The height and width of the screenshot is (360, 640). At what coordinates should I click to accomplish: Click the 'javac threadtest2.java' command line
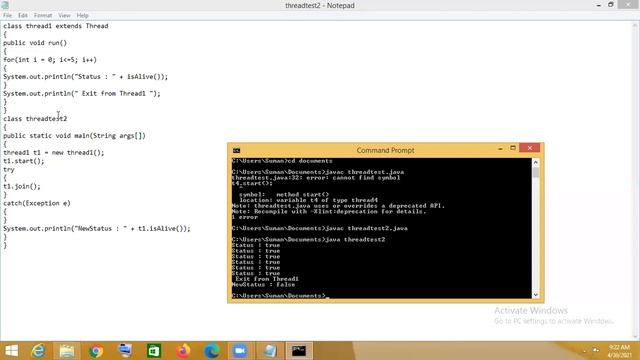click(320, 228)
